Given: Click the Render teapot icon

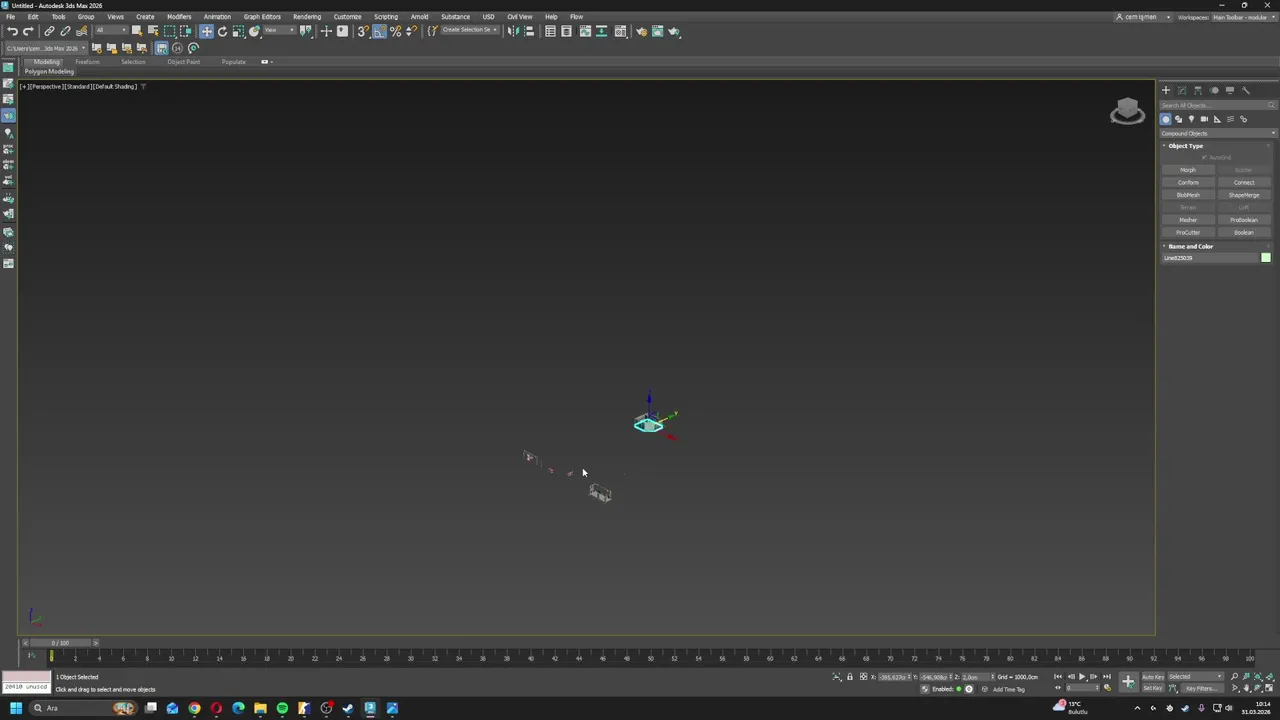Looking at the screenshot, I should click(x=673, y=31).
